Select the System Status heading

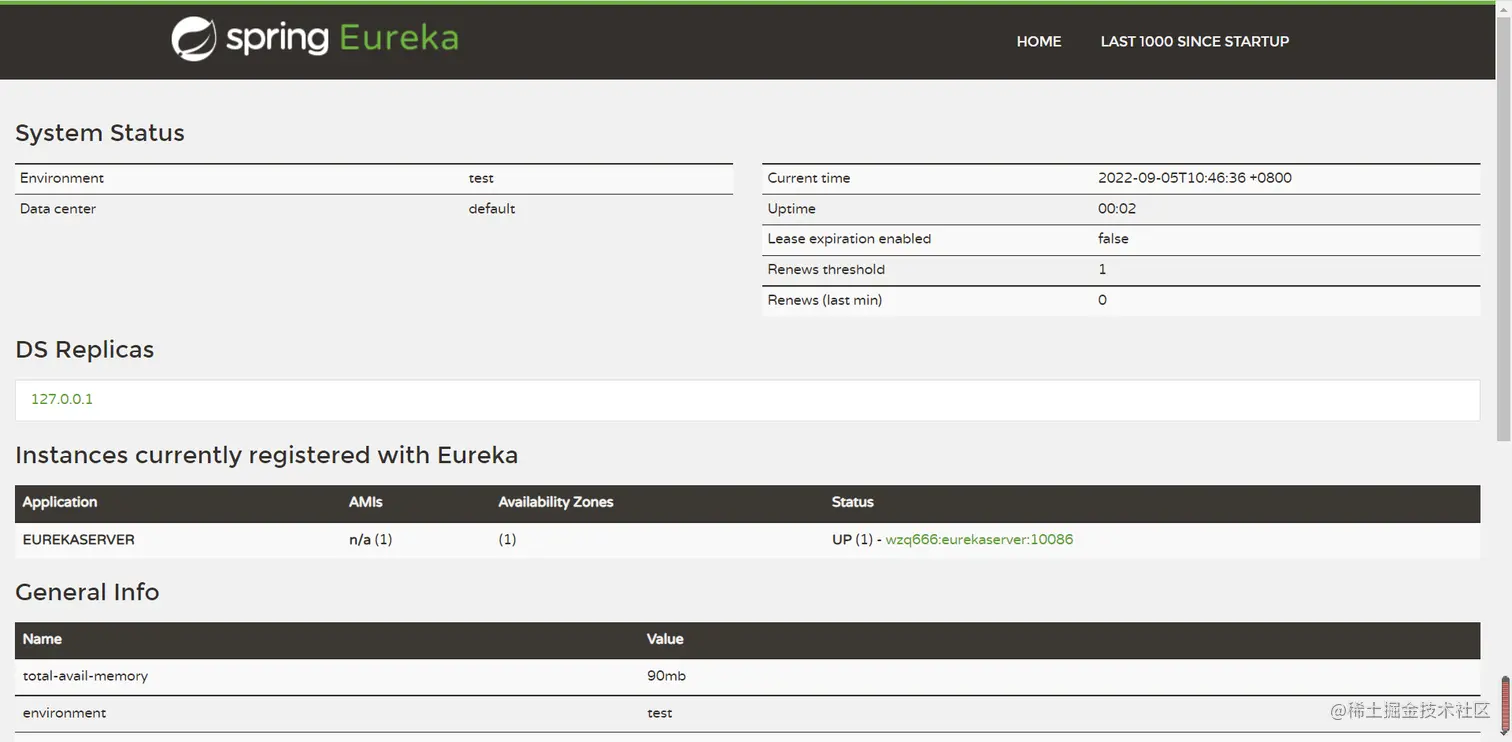(100, 133)
